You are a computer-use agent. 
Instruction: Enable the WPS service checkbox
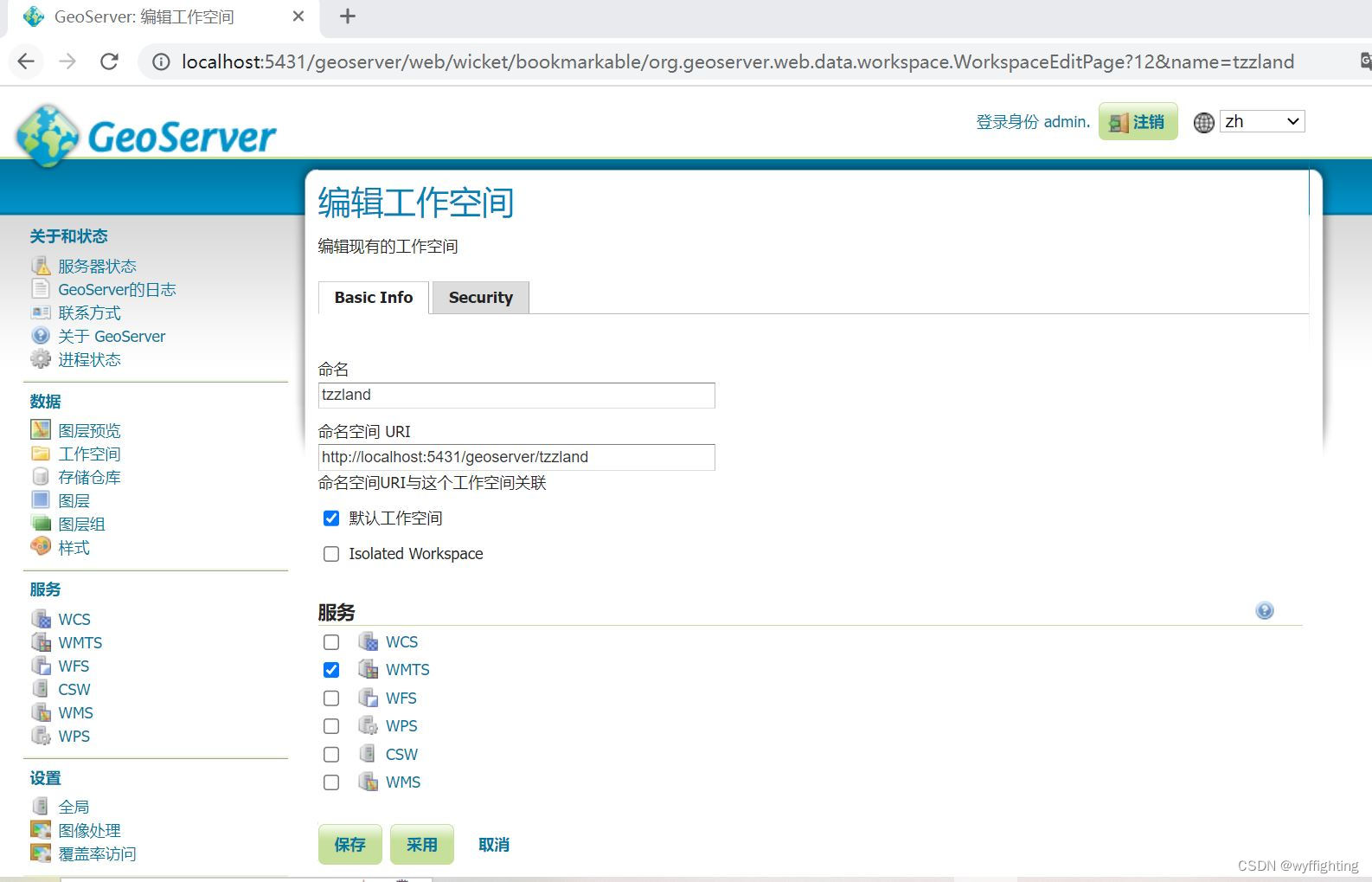pyautogui.click(x=331, y=725)
